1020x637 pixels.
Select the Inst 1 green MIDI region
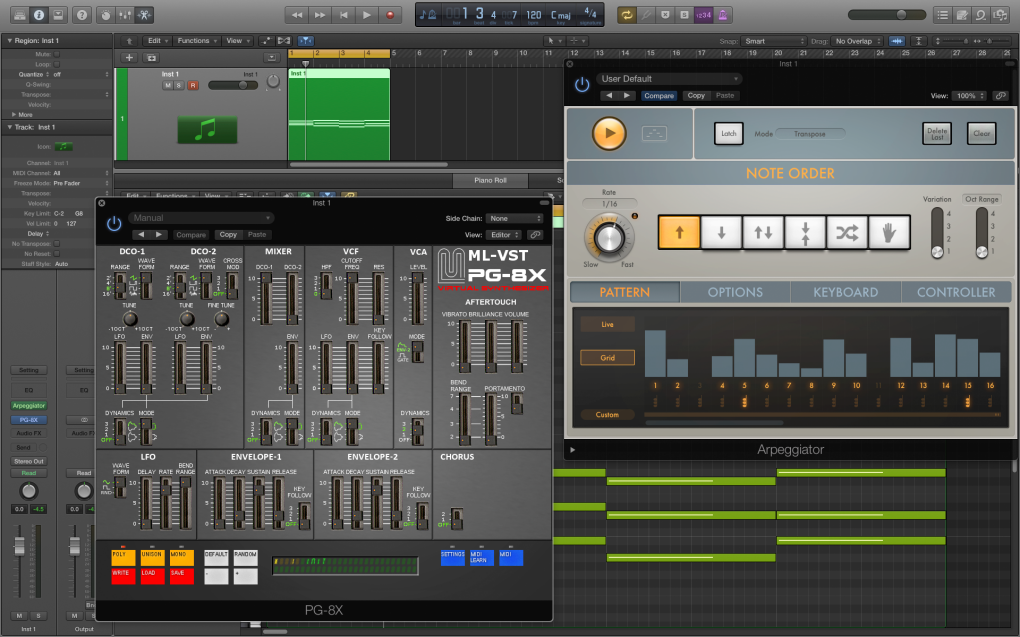339,115
